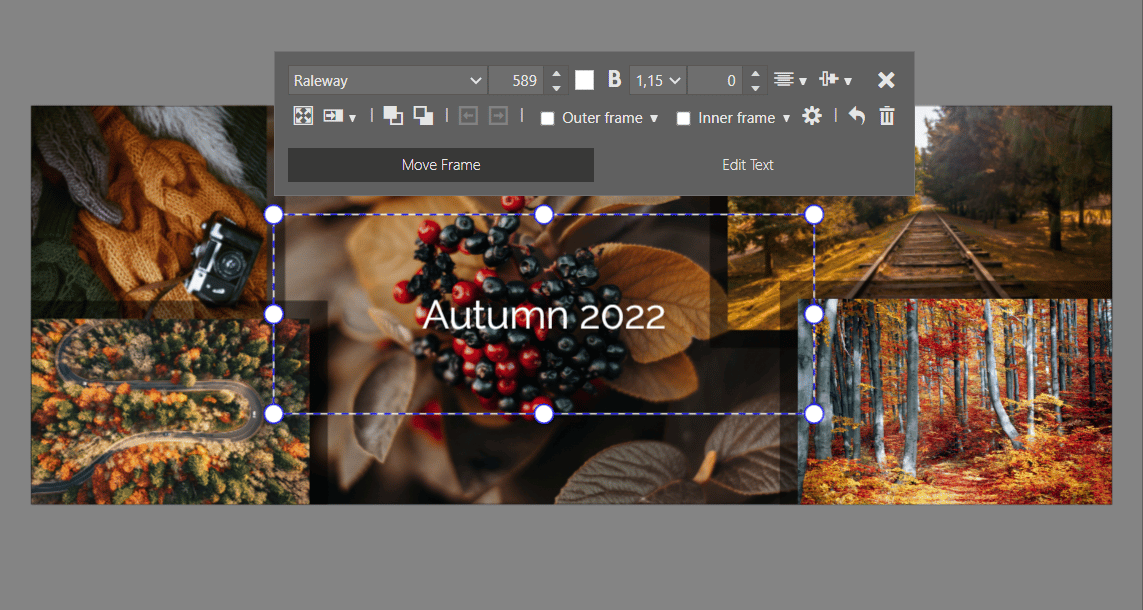Click the Move Frame button
The height and width of the screenshot is (610, 1143).
pyautogui.click(x=440, y=164)
